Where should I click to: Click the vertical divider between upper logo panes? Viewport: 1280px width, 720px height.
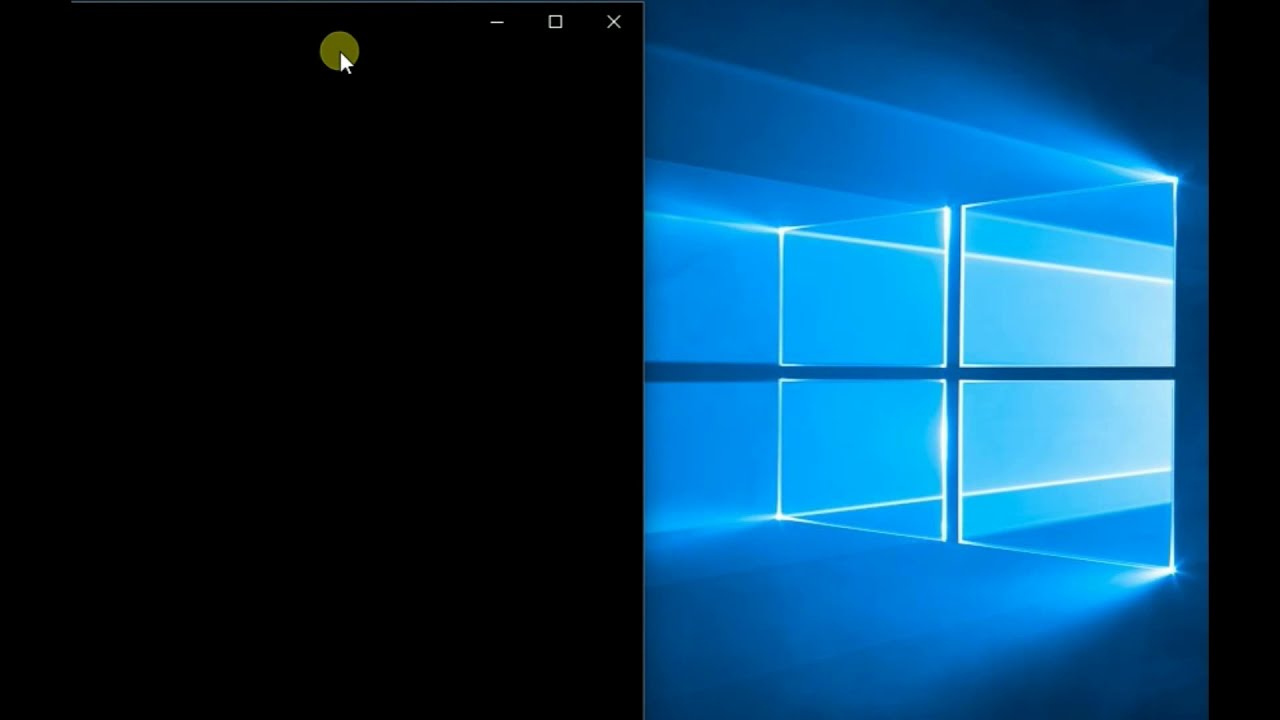tap(953, 290)
